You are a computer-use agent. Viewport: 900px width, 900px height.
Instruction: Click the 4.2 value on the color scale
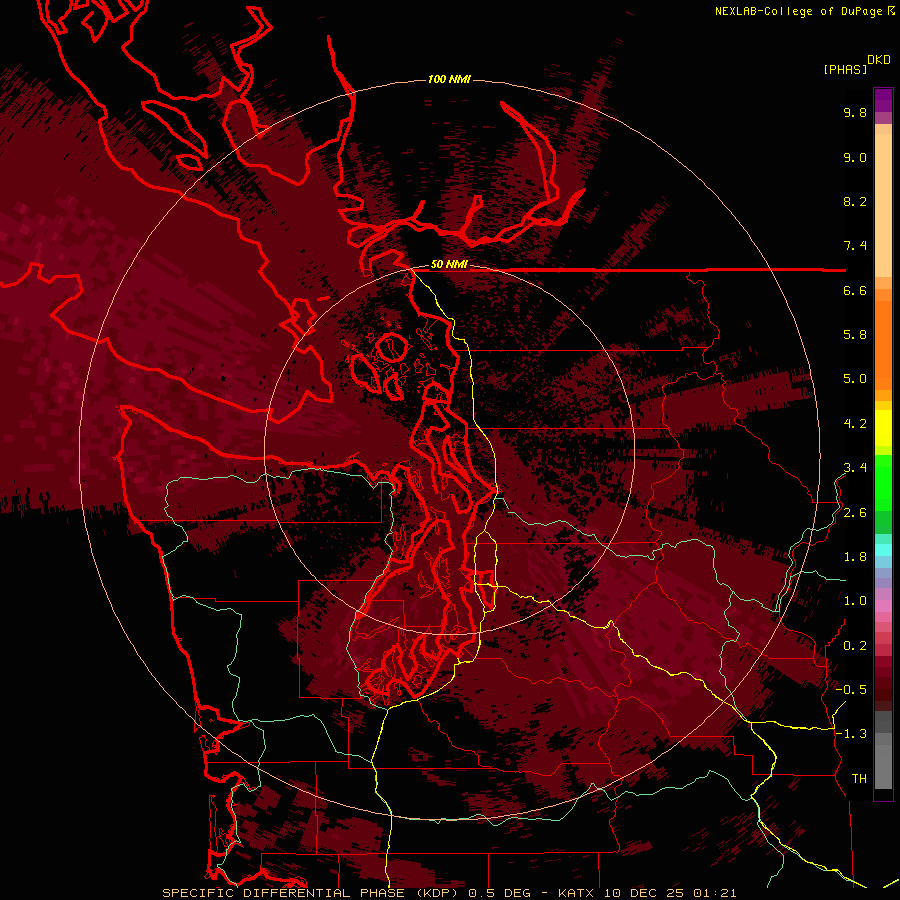[x=855, y=424]
